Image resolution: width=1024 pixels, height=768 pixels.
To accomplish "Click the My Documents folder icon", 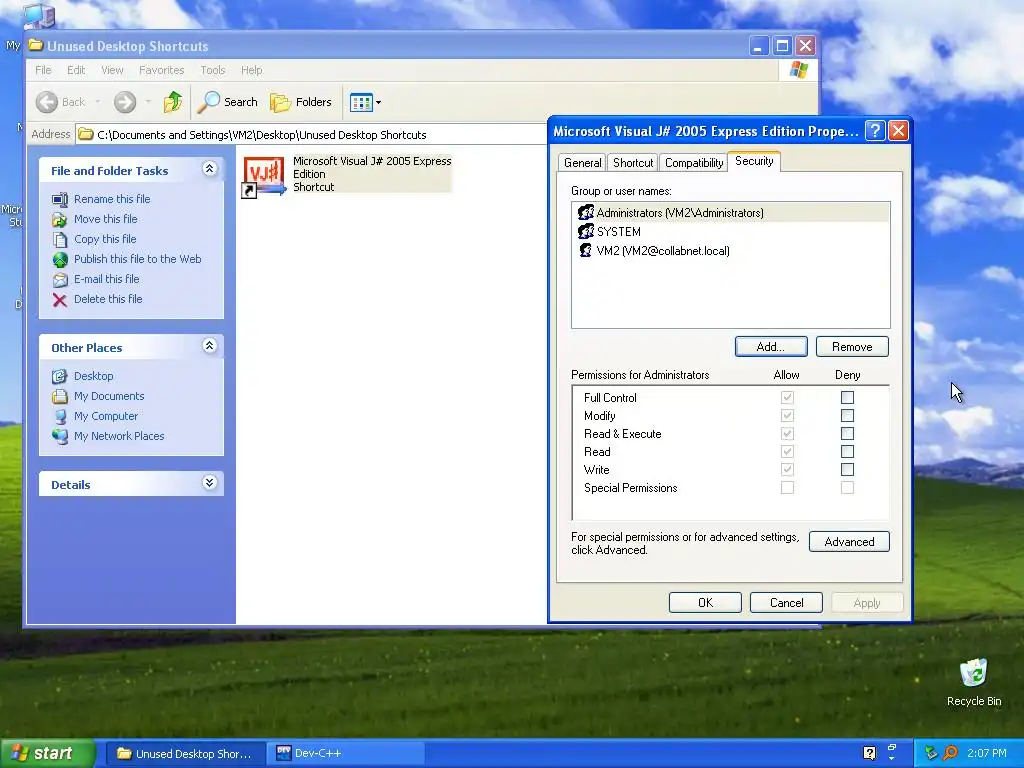I will tap(60, 396).
